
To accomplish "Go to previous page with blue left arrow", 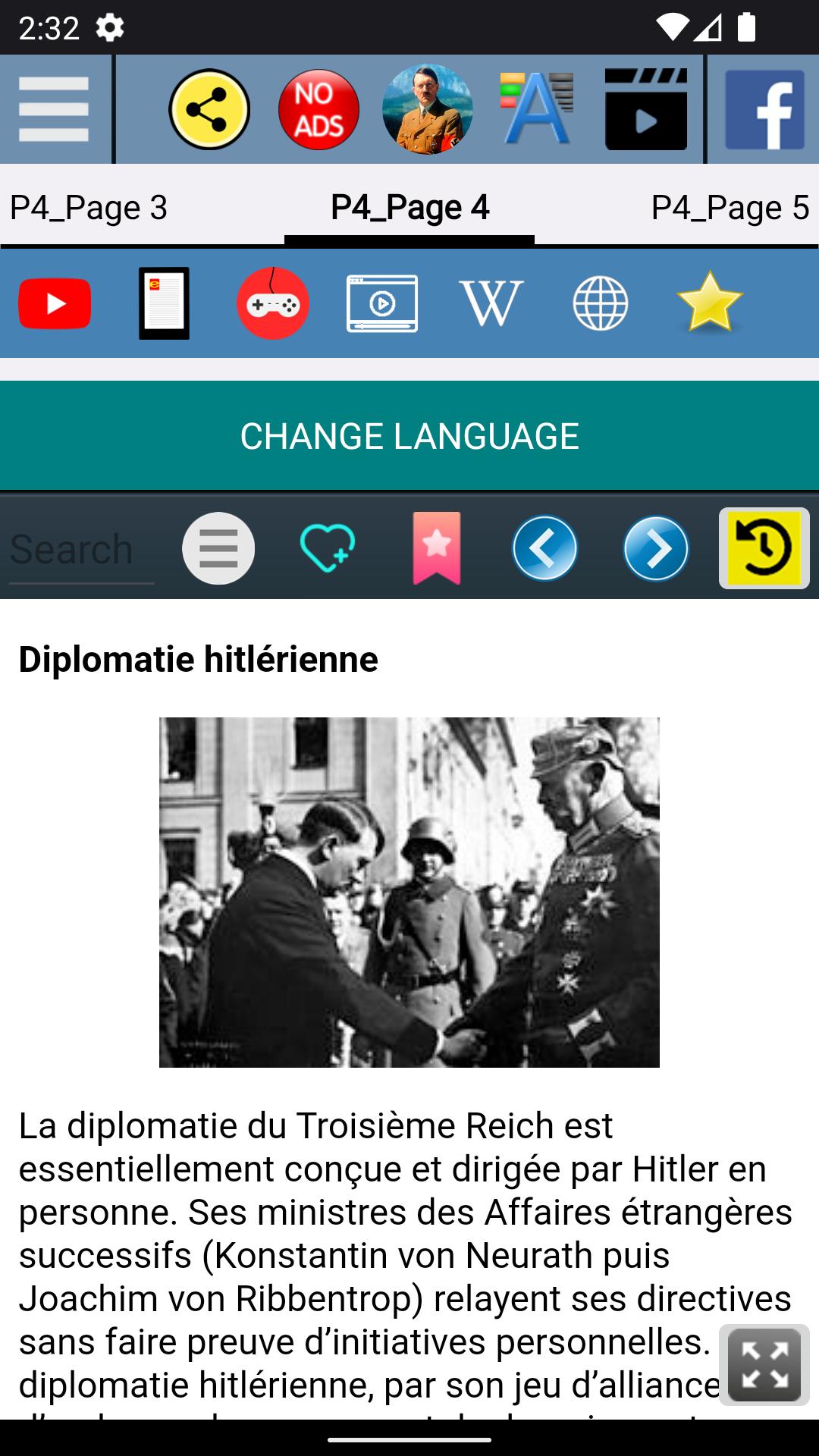I will point(544,548).
